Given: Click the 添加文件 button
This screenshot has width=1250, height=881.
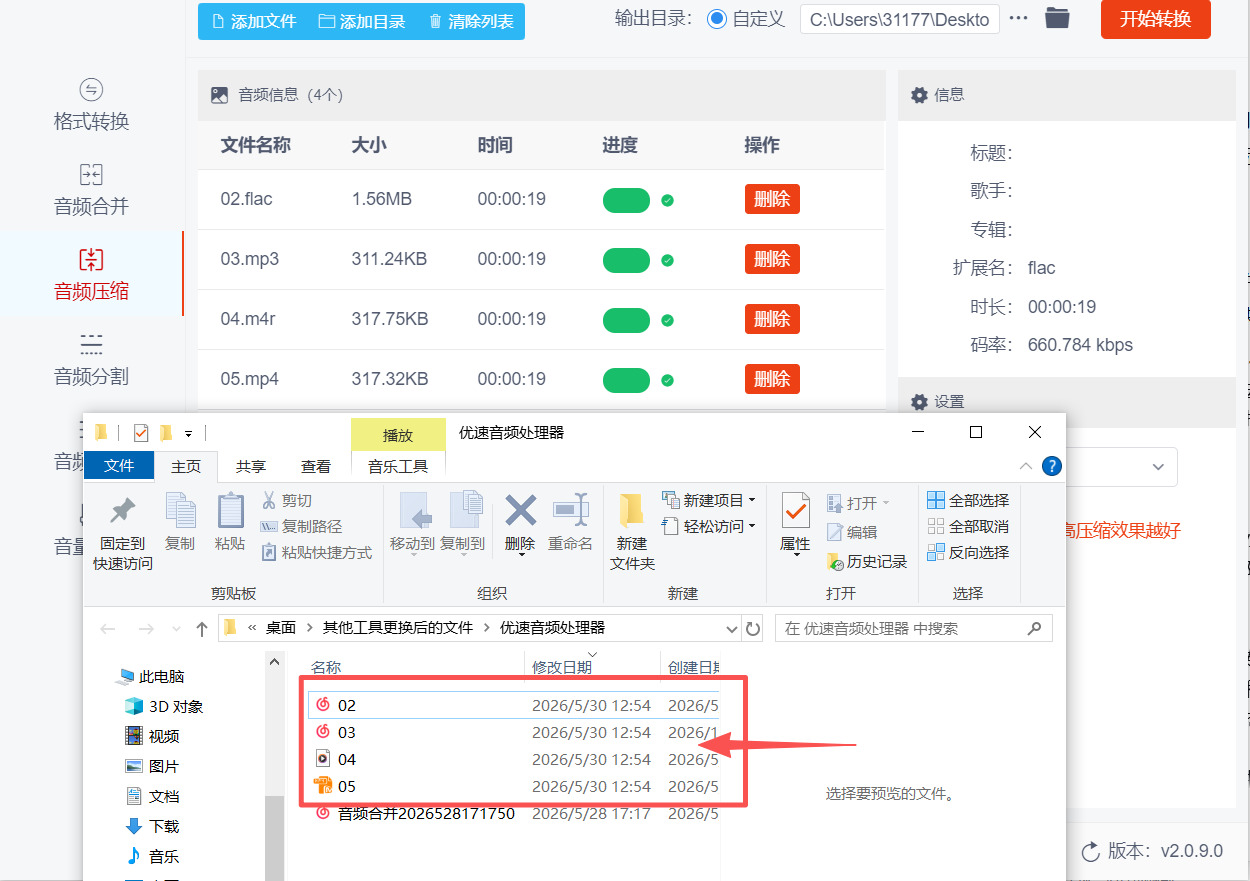Looking at the screenshot, I should point(254,21).
